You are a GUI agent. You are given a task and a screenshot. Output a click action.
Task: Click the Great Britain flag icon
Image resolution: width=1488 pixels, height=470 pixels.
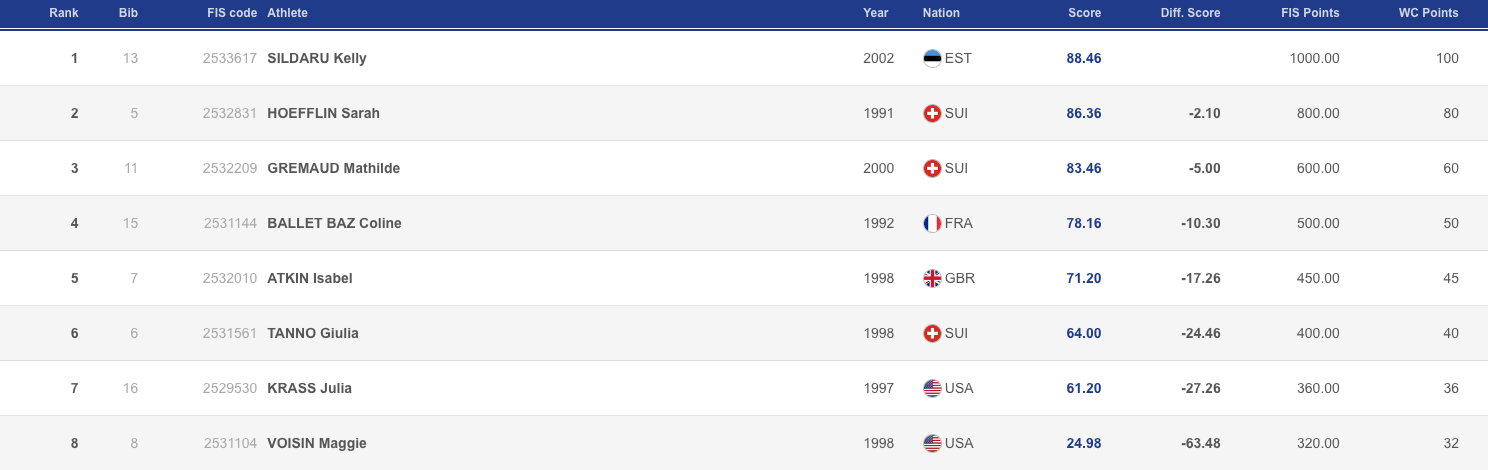coord(932,278)
